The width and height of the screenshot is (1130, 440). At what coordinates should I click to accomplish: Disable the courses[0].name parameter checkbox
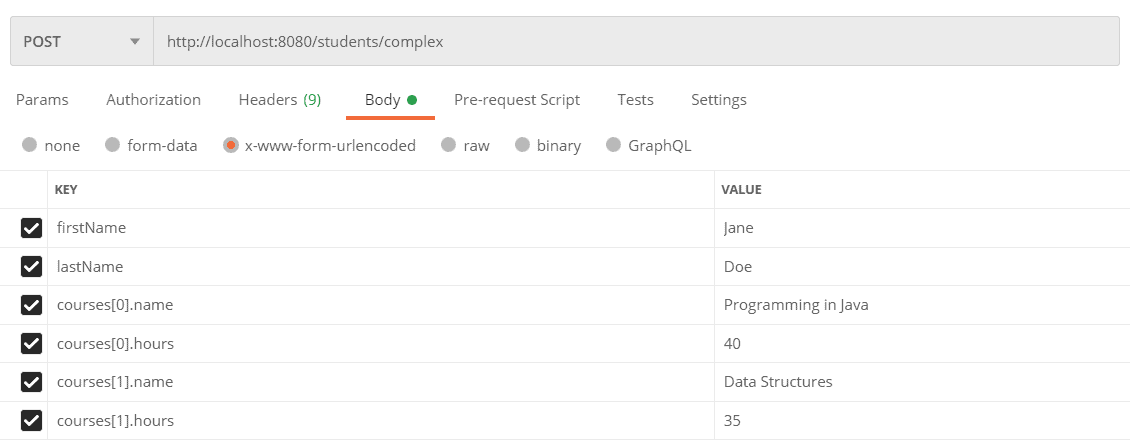coord(31,305)
